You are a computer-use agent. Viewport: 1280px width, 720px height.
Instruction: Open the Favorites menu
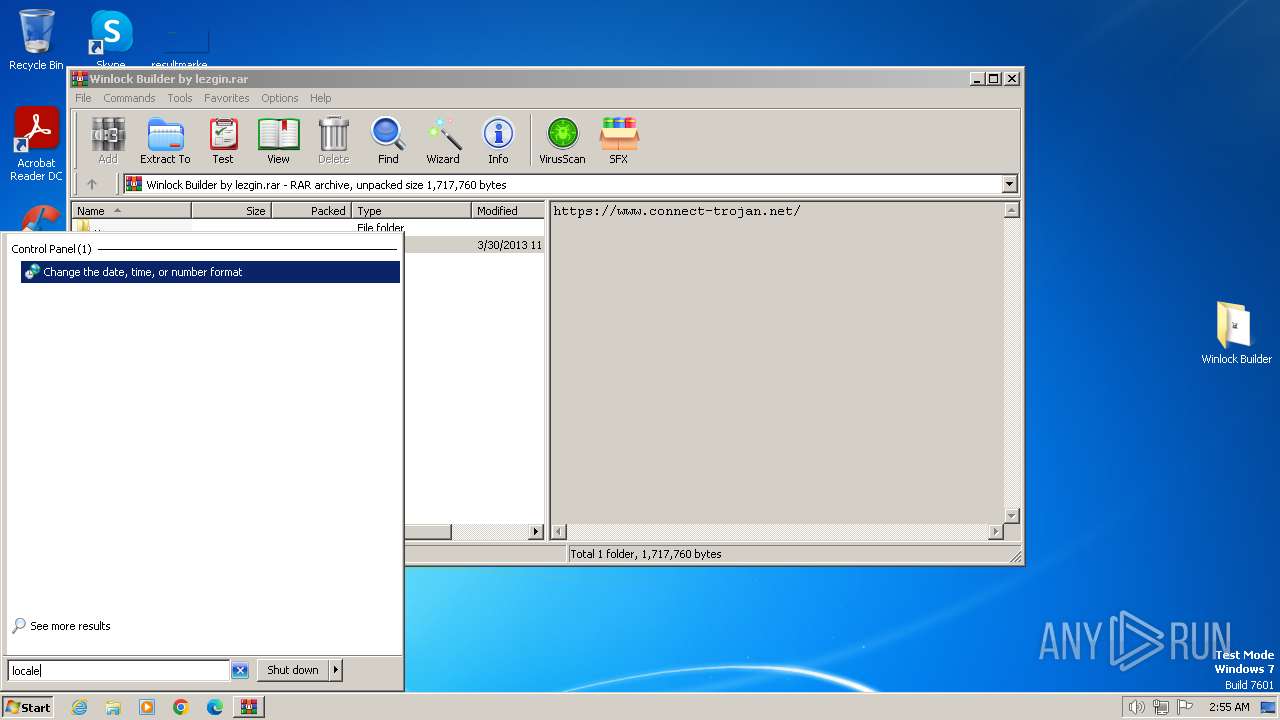[227, 98]
